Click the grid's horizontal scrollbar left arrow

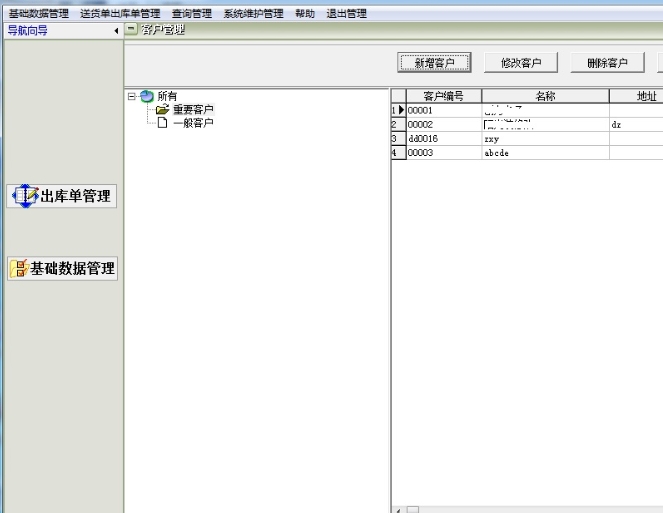398,510
